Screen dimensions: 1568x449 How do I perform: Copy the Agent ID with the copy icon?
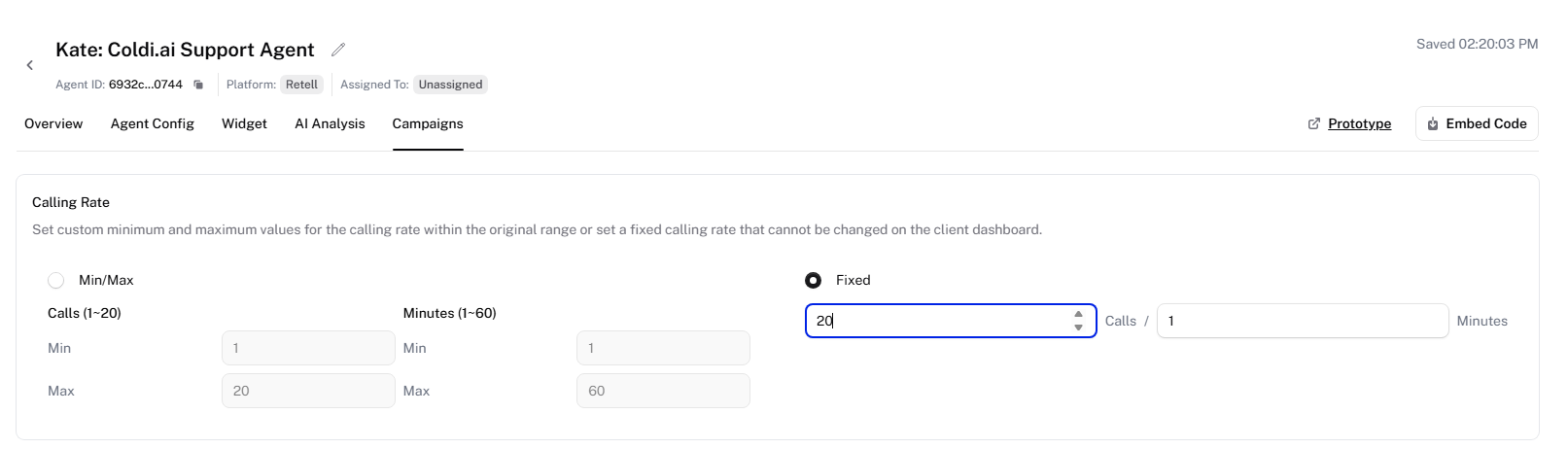198,85
